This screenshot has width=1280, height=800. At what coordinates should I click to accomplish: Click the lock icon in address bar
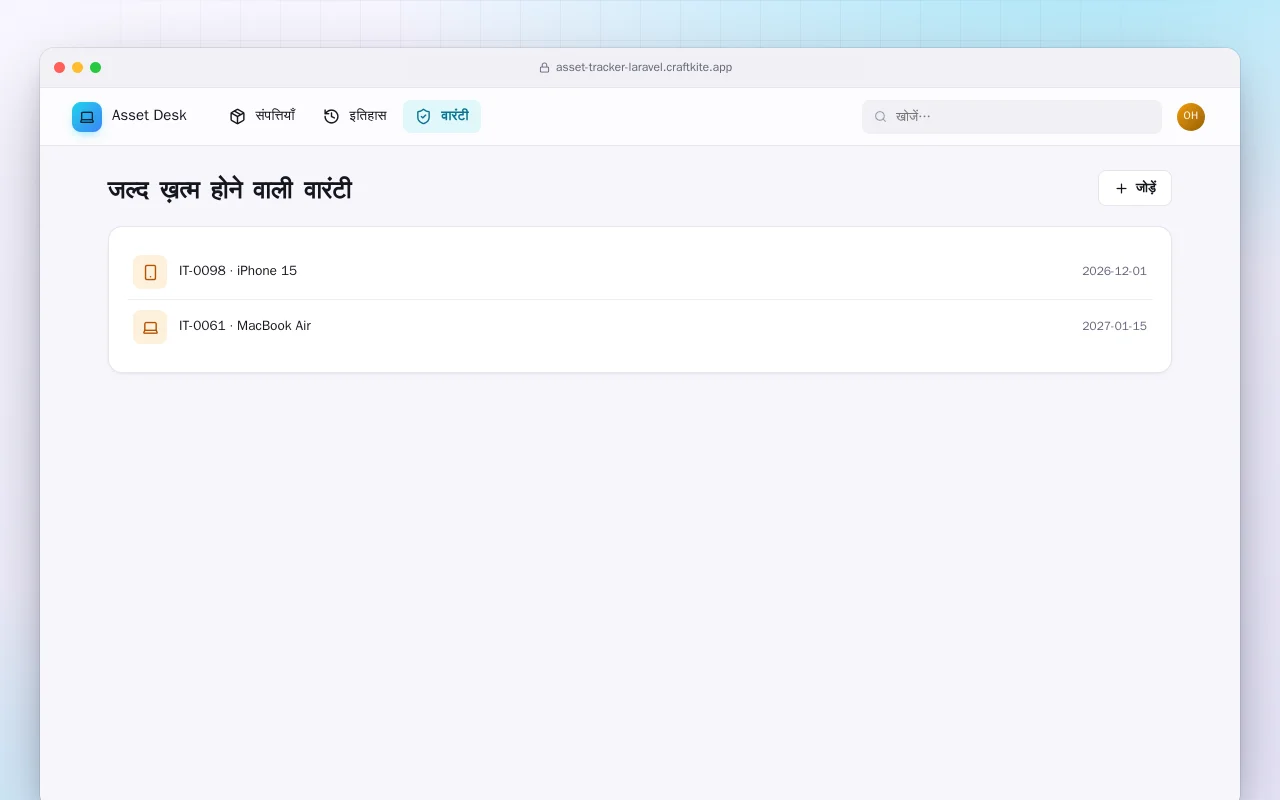coord(544,68)
